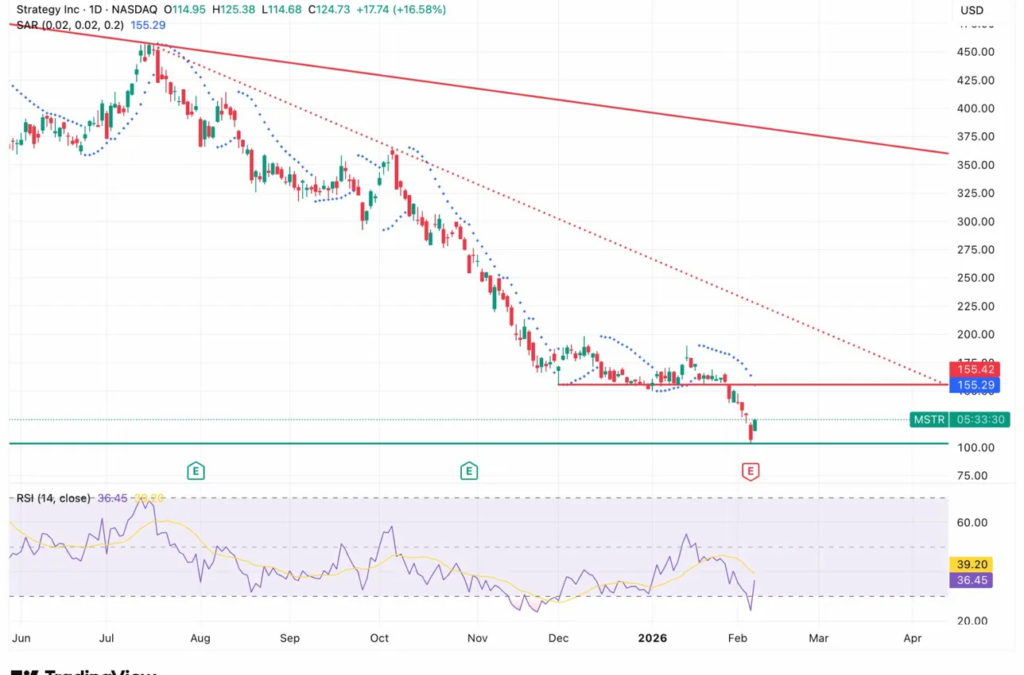Click the blue 155.29 SAR price label
The width and height of the screenshot is (1024, 675).
coord(975,385)
